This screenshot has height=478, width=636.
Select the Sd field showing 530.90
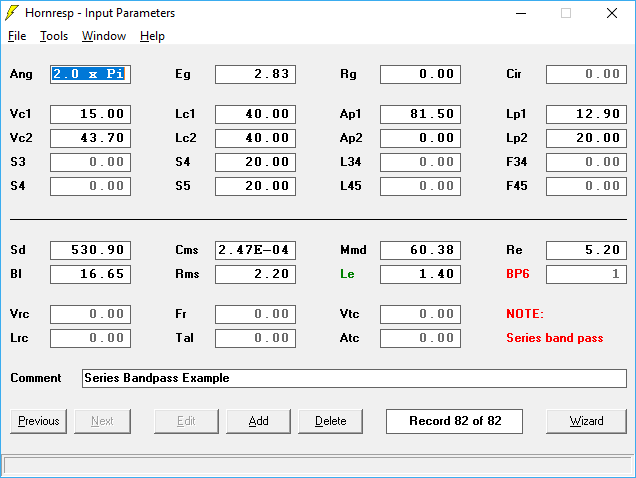pos(90,250)
